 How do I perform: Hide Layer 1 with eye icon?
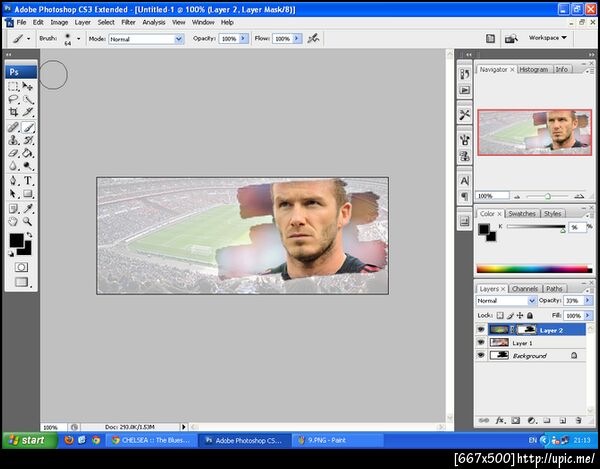[x=481, y=343]
